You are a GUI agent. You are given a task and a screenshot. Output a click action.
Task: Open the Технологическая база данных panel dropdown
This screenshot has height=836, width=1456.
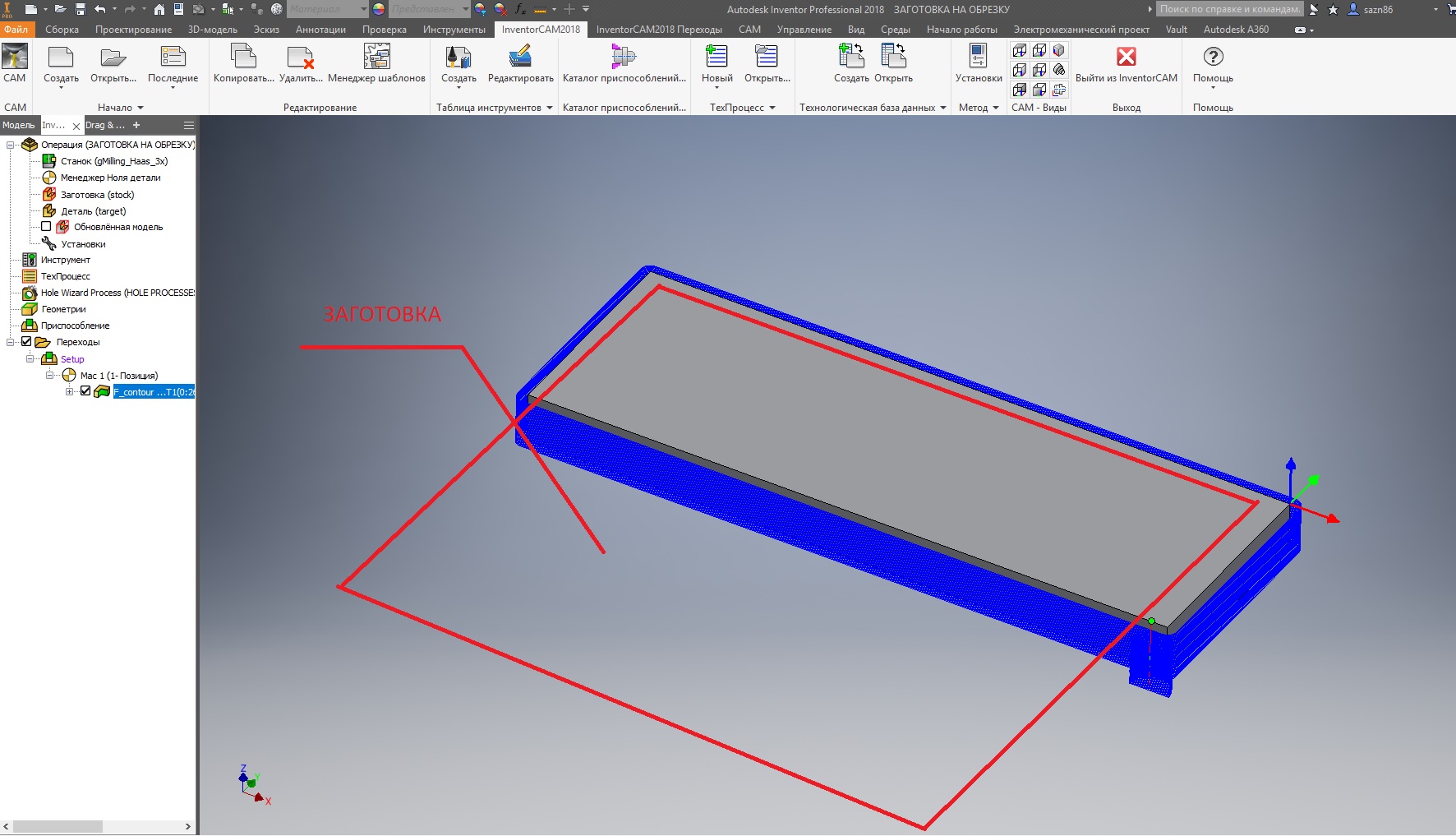click(943, 108)
